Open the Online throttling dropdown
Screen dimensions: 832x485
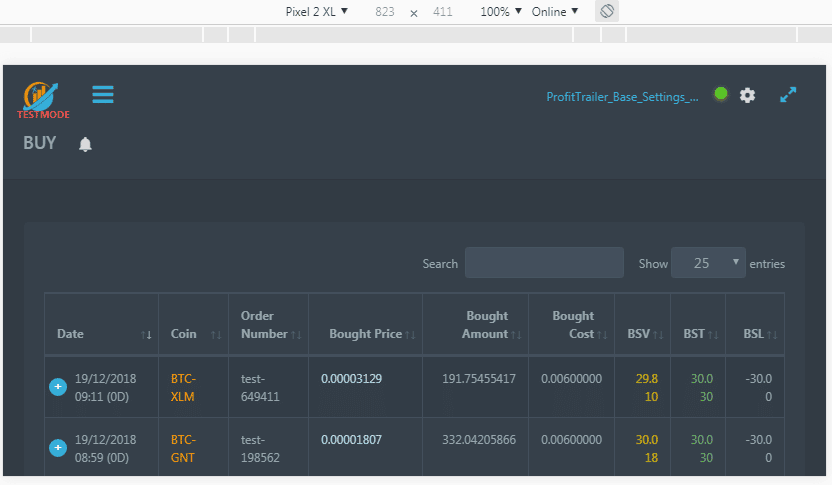click(555, 12)
